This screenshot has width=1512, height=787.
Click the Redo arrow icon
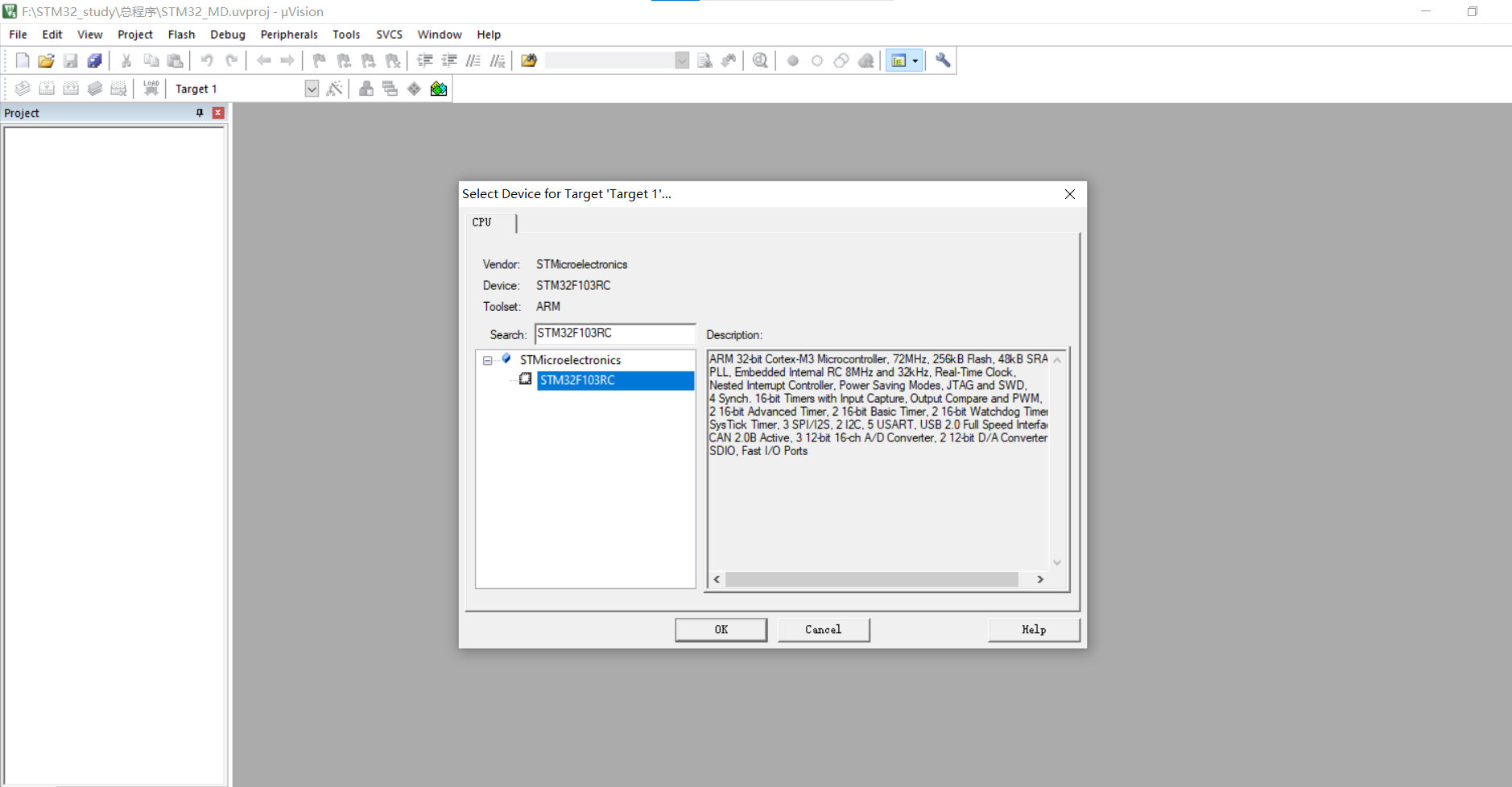[x=231, y=60]
